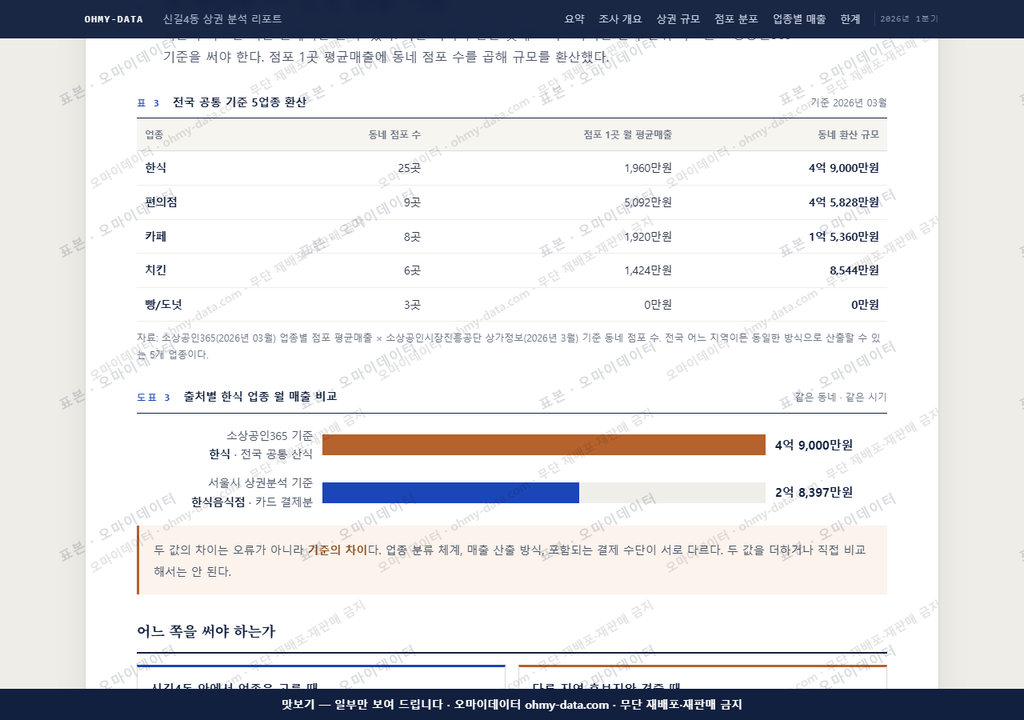Click the 2억 8,397만원 bar value
This screenshot has width=1024, height=720.
click(814, 493)
